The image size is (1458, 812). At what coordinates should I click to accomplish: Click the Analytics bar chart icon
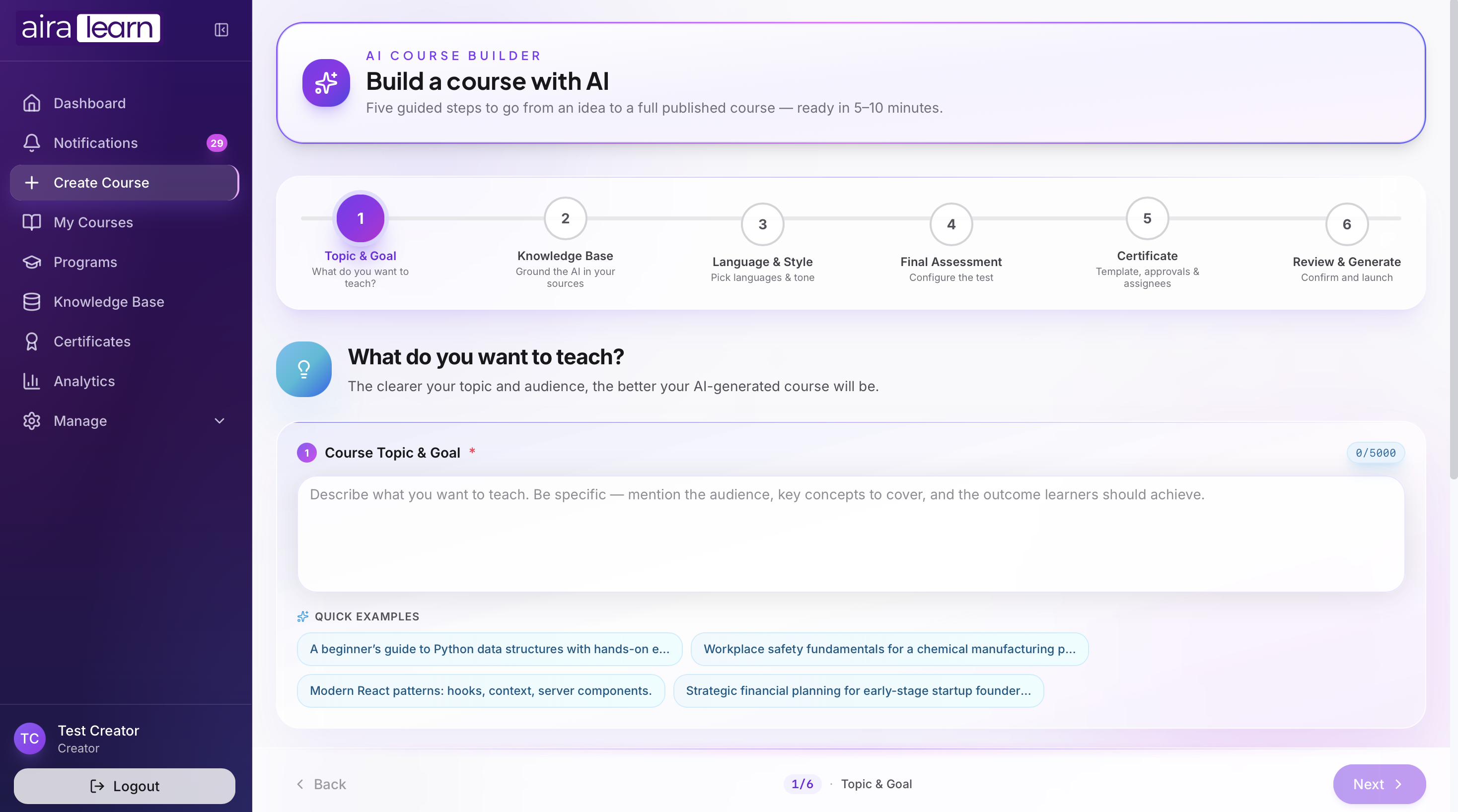point(32,381)
